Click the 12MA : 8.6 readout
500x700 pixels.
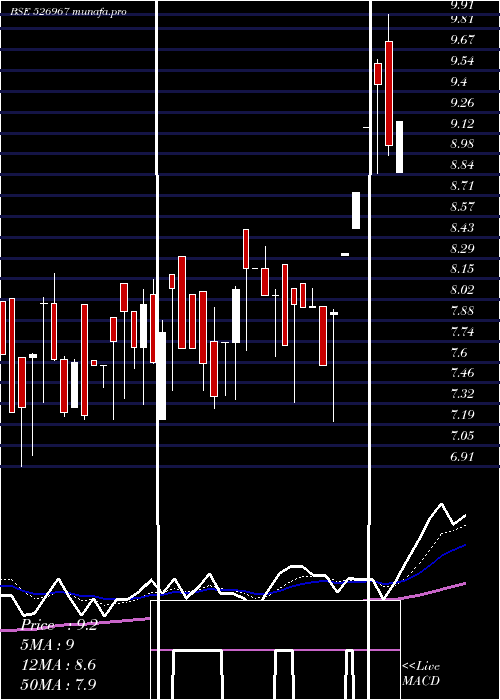[58, 665]
